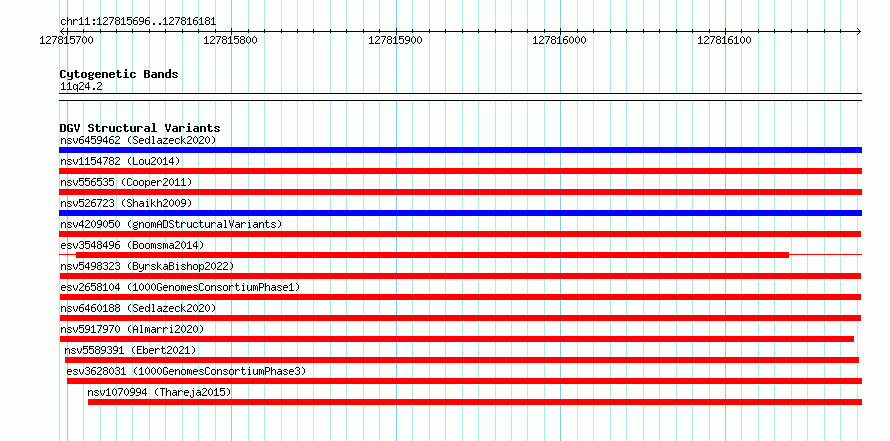The width and height of the screenshot is (890, 441).
Task: Click ruler position 127815800
Action: tap(231, 40)
